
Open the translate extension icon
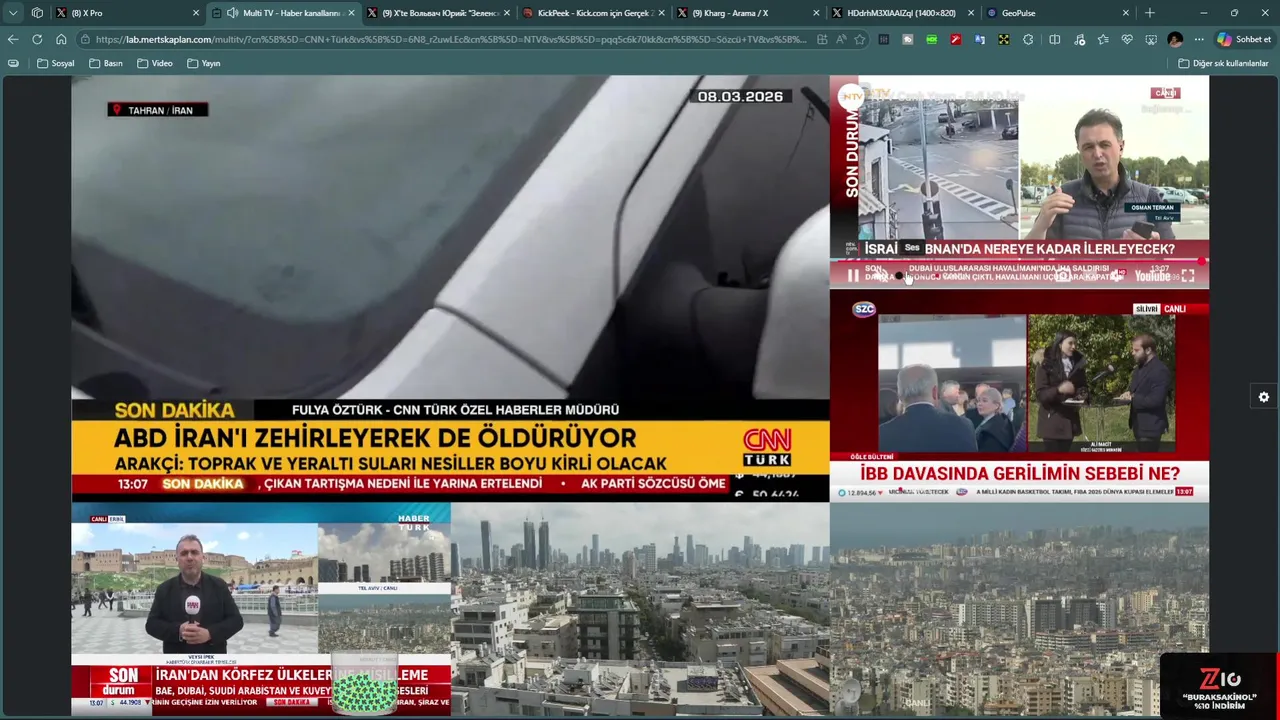(980, 39)
